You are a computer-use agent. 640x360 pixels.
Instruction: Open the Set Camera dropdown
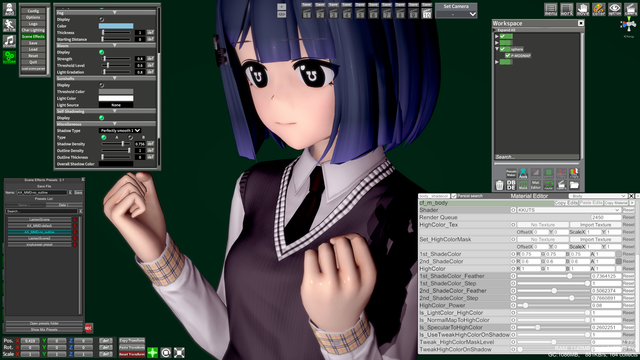[456, 14]
